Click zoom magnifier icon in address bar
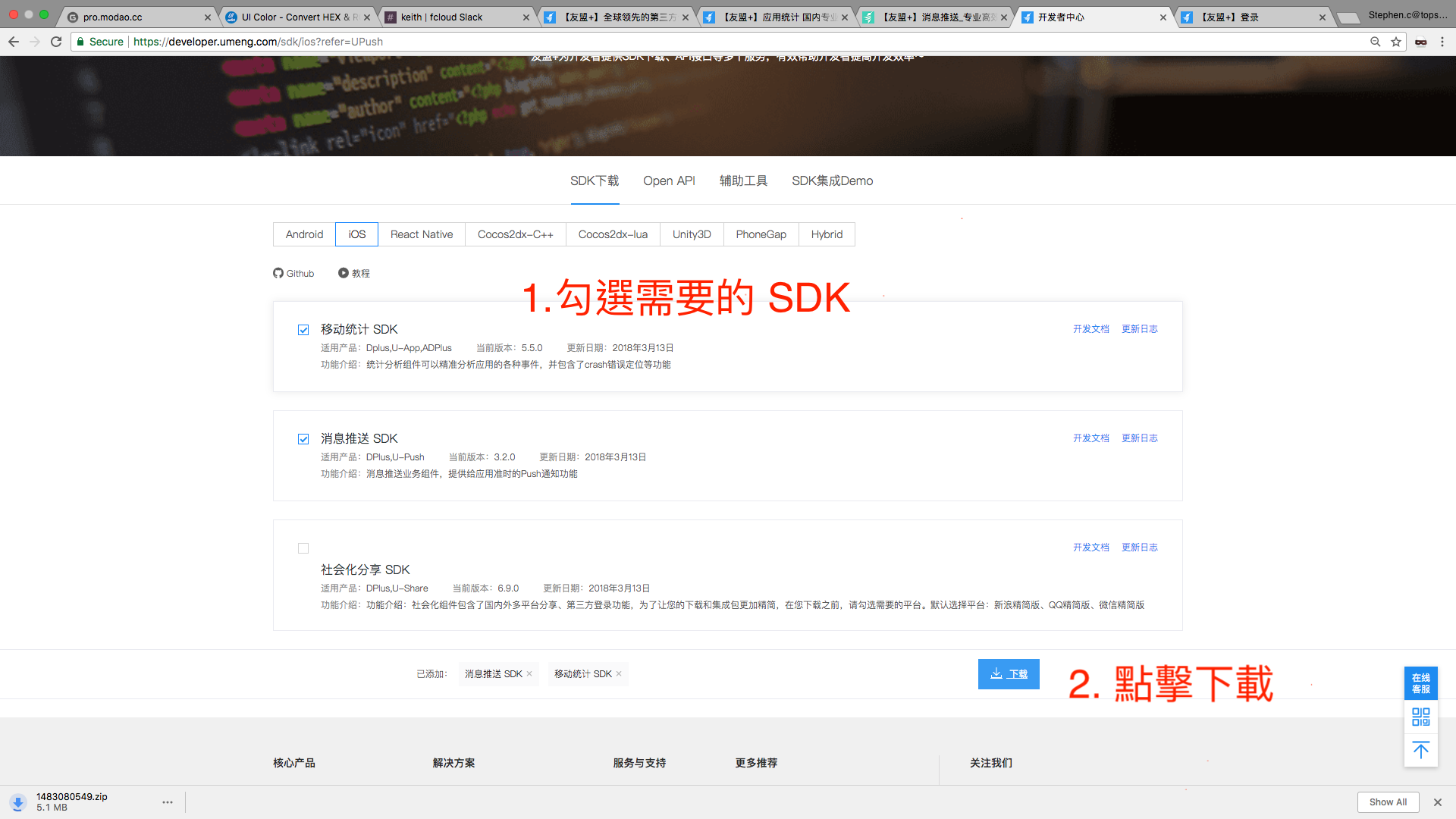 click(x=1375, y=42)
